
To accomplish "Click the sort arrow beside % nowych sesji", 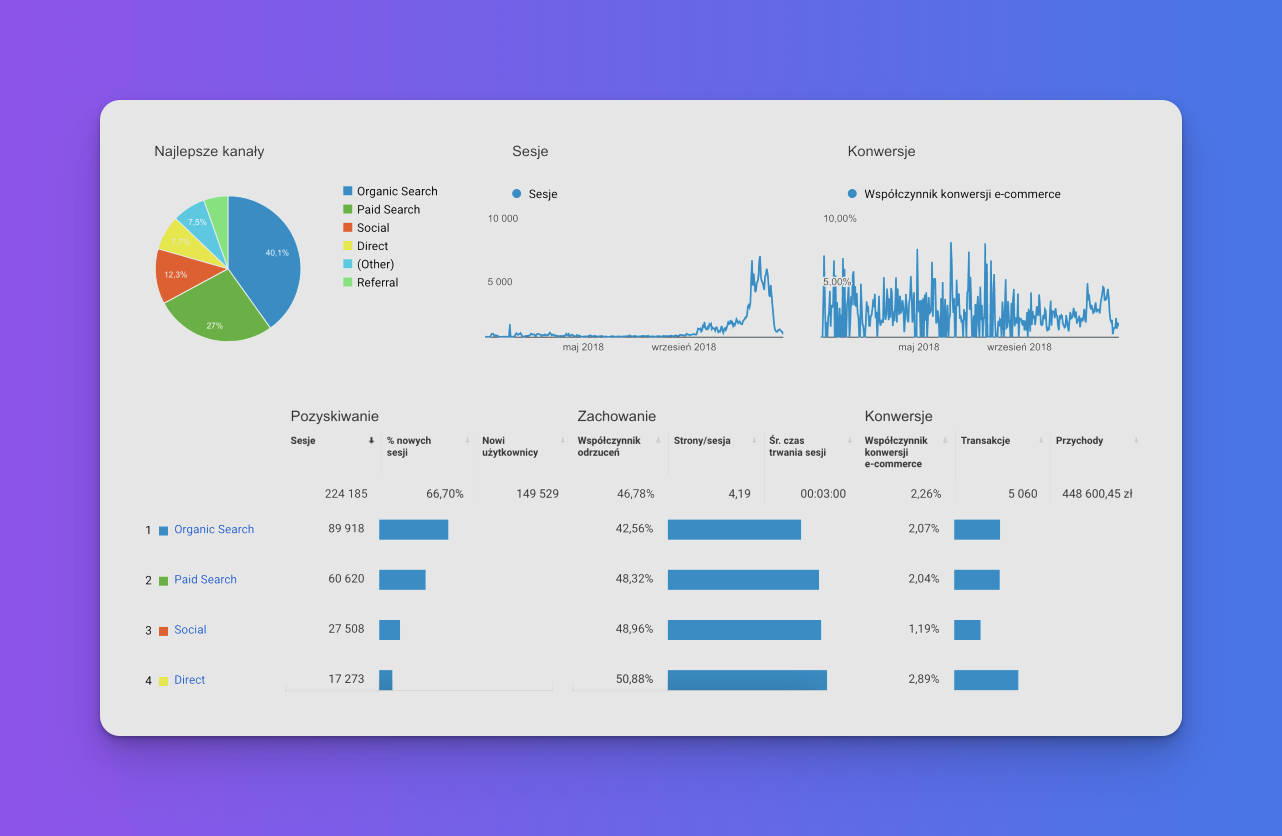I will coord(467,440).
